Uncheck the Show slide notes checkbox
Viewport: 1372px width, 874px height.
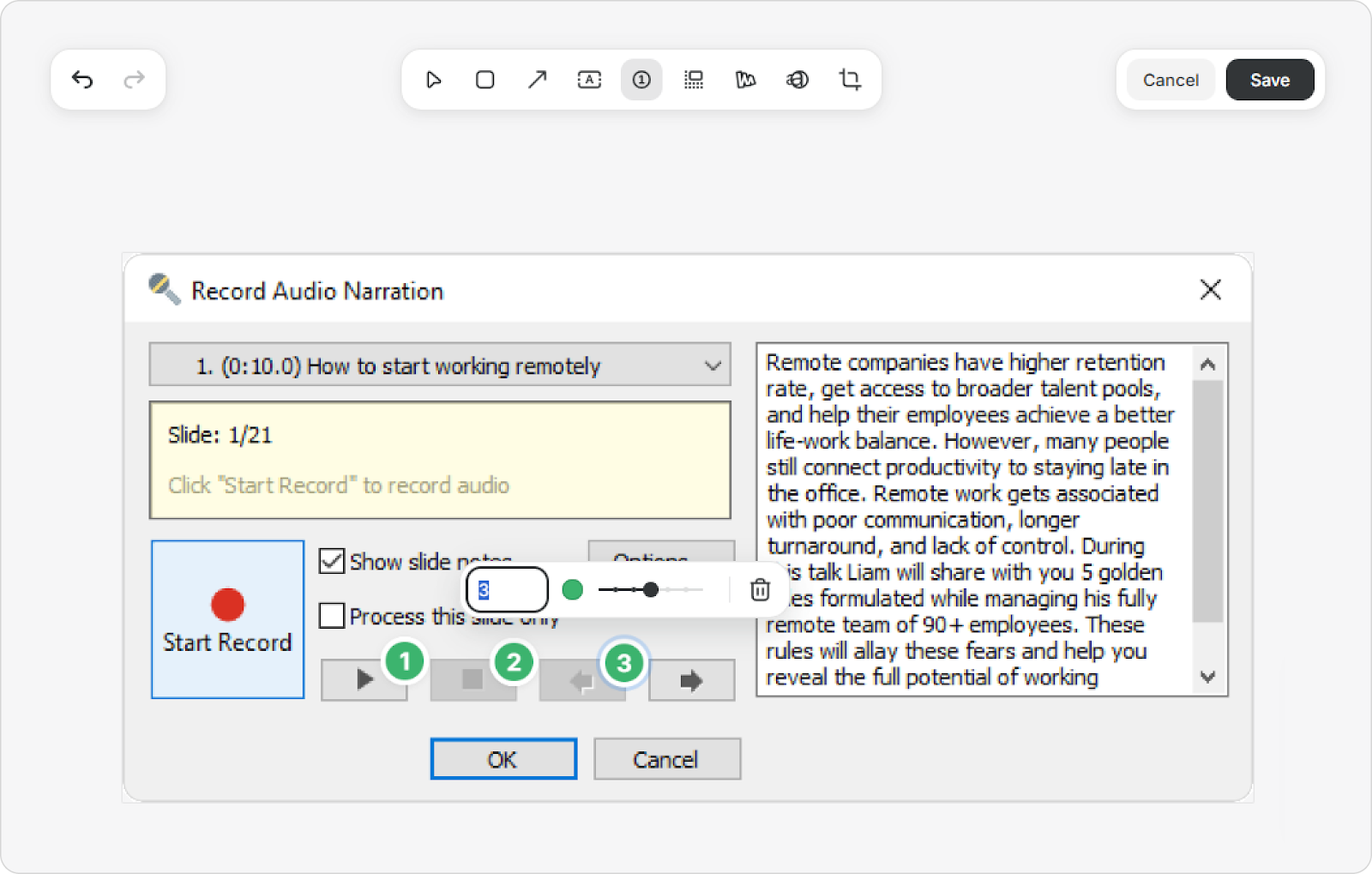(332, 561)
